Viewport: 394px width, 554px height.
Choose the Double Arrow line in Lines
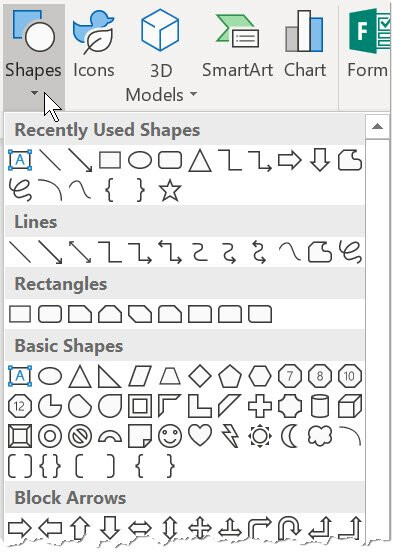pos(80,252)
